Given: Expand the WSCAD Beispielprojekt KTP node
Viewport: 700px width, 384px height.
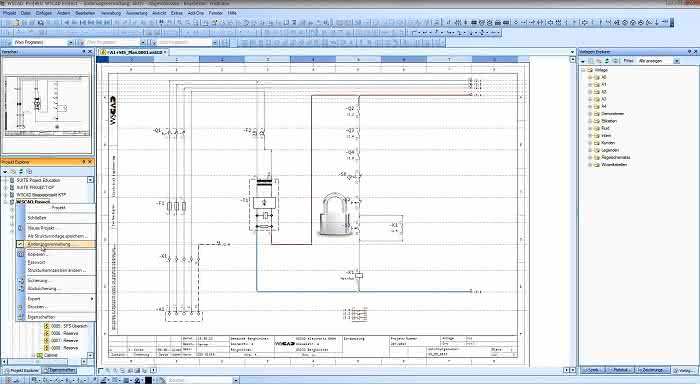Looking at the screenshot, I should pyautogui.click(x=5, y=195).
